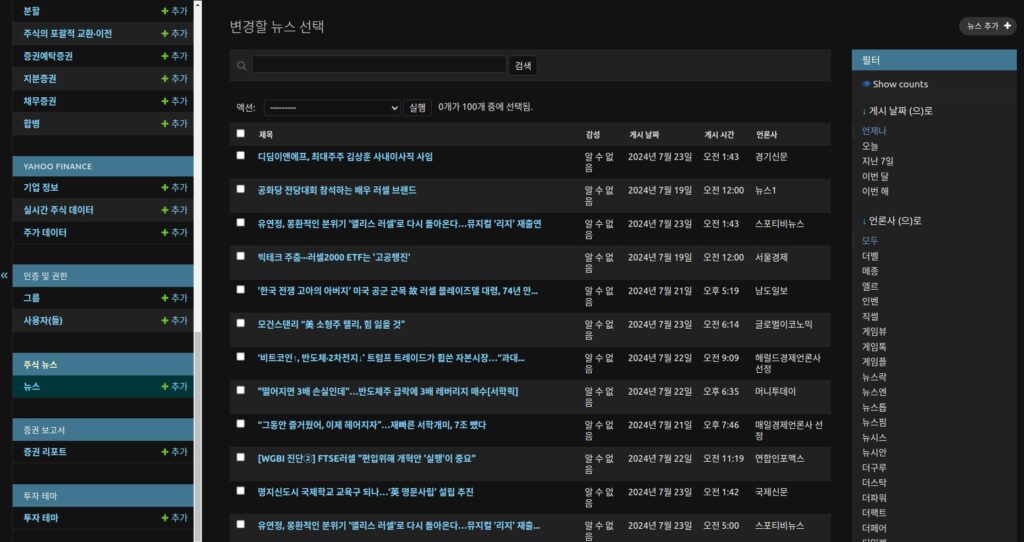Image resolution: width=1024 pixels, height=542 pixels.
Task: Check the 공화당 전당대회 news row checkbox
Action: pos(240,189)
